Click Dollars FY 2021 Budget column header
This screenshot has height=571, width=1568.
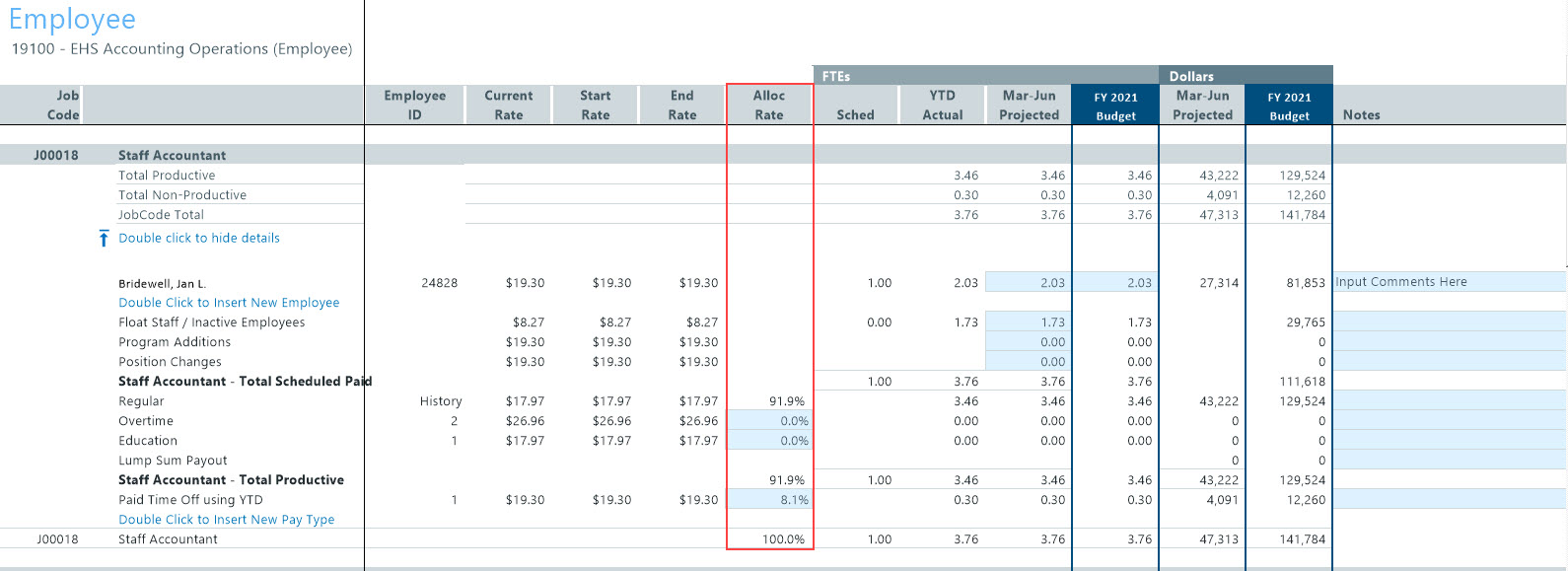coord(1289,106)
